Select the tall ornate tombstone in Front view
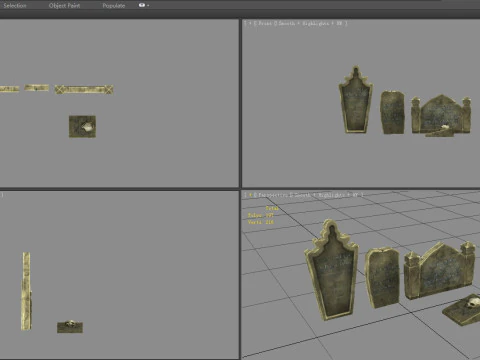This screenshot has height=360, width=480. (356, 100)
